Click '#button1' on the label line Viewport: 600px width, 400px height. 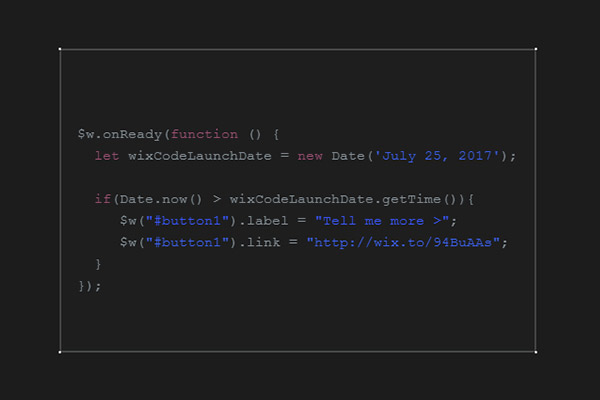(x=187, y=221)
